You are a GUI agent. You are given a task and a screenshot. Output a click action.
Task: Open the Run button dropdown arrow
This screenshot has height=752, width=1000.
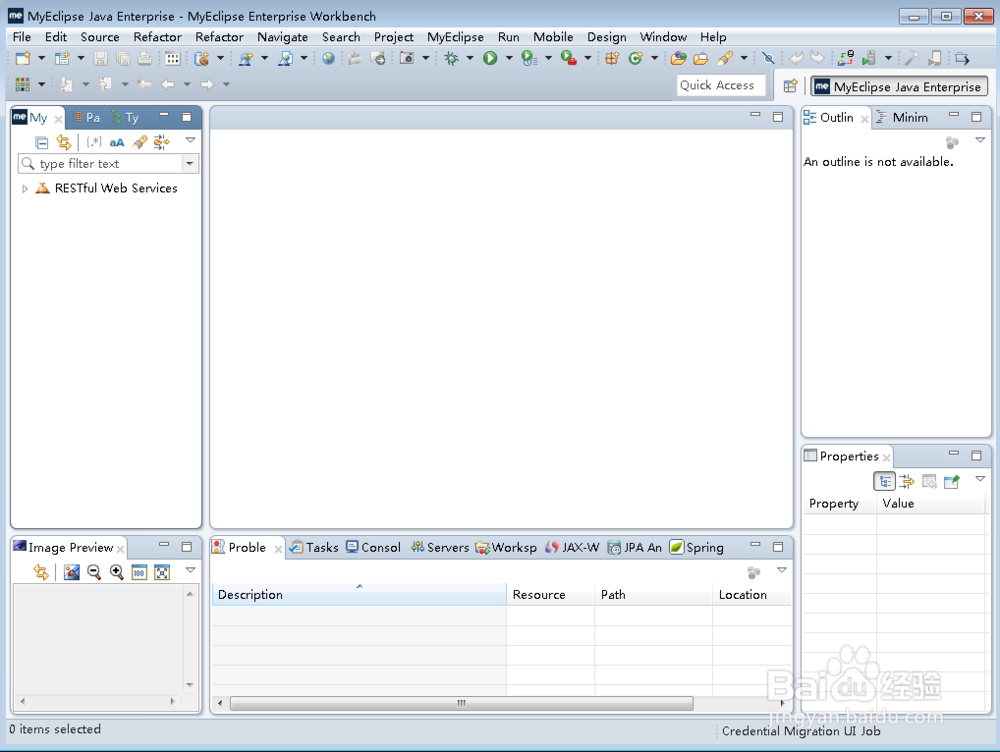(x=509, y=59)
